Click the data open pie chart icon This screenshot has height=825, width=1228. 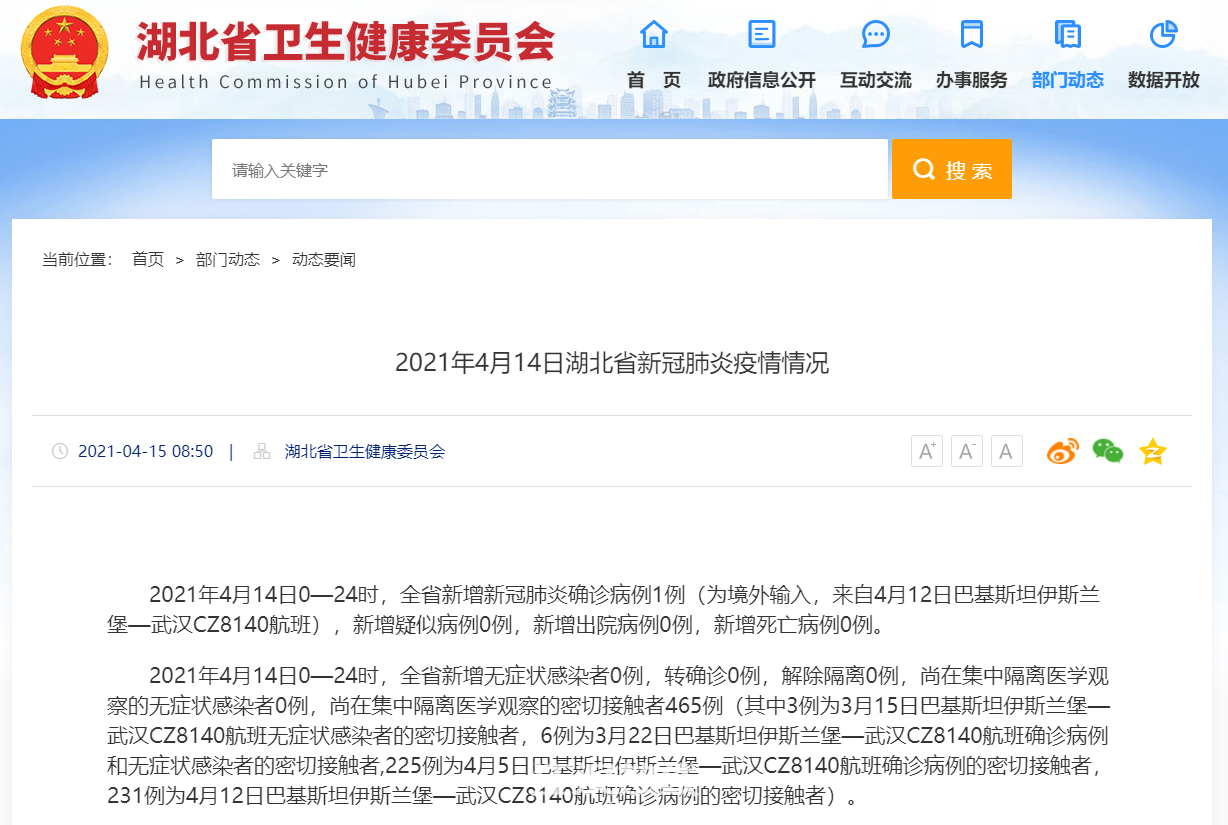1163,34
